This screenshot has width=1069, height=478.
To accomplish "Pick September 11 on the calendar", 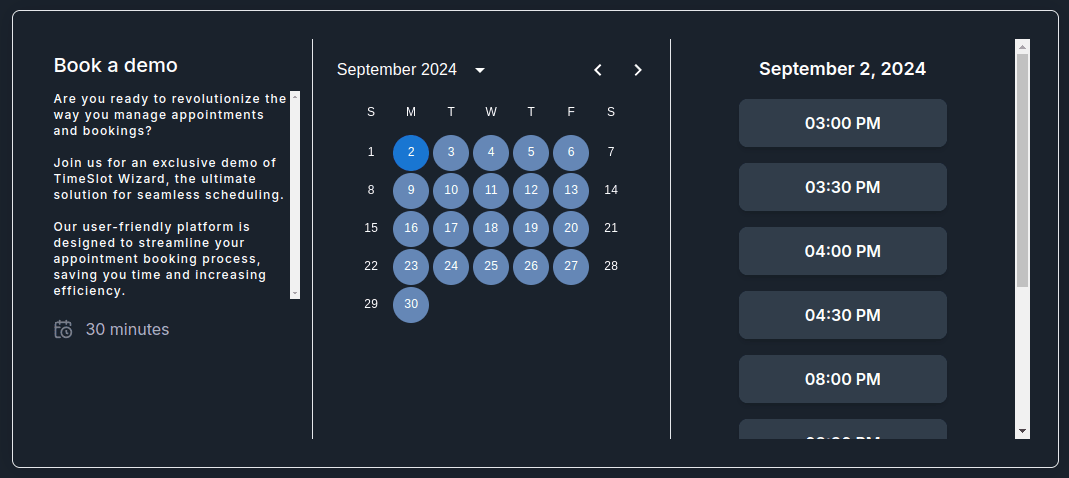I will (x=491, y=190).
